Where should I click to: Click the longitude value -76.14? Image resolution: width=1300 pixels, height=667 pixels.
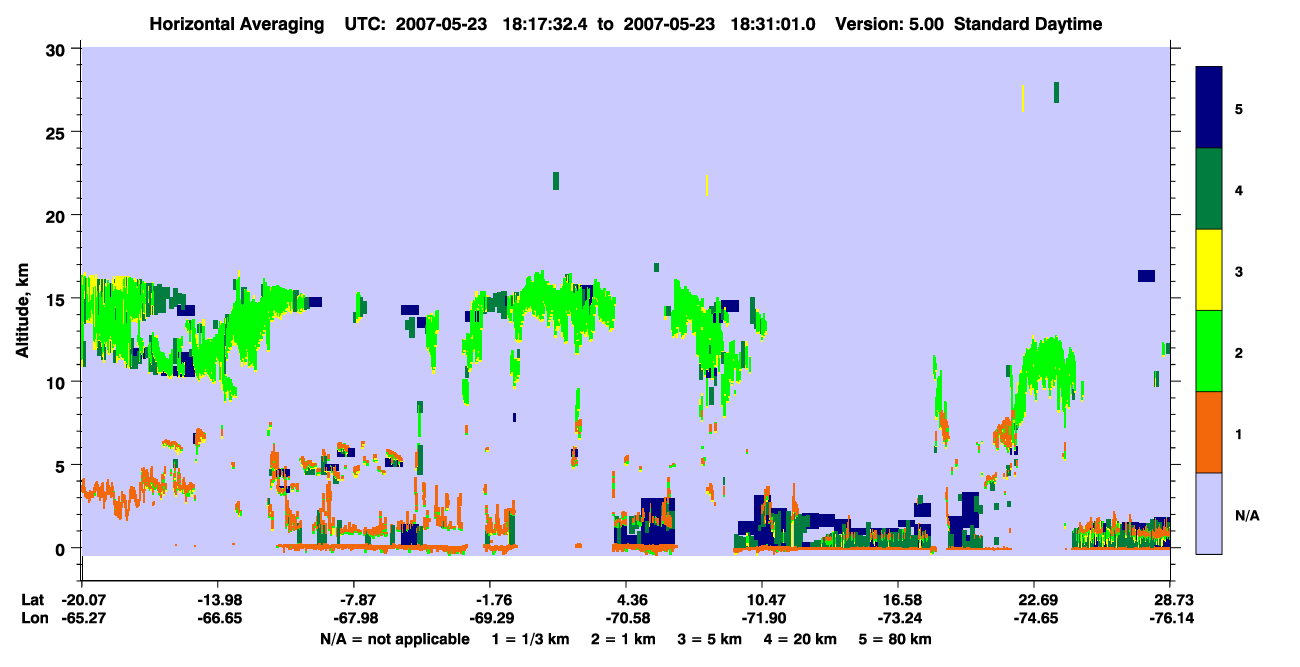click(1170, 619)
